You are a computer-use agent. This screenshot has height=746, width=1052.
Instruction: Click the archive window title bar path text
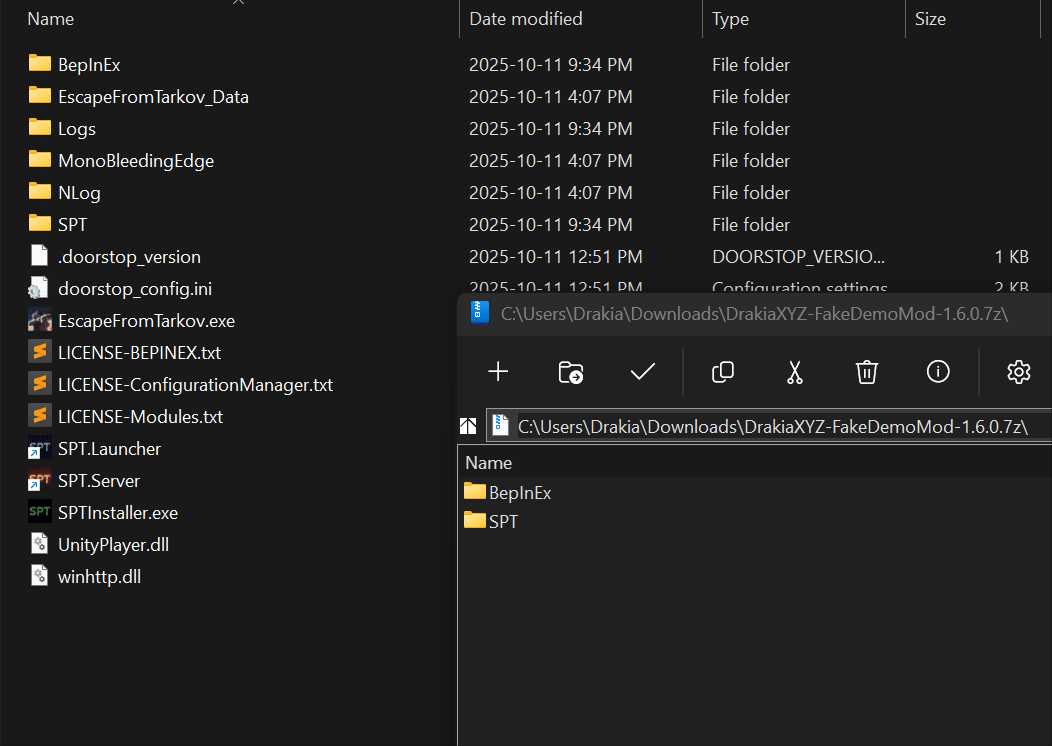click(x=754, y=313)
